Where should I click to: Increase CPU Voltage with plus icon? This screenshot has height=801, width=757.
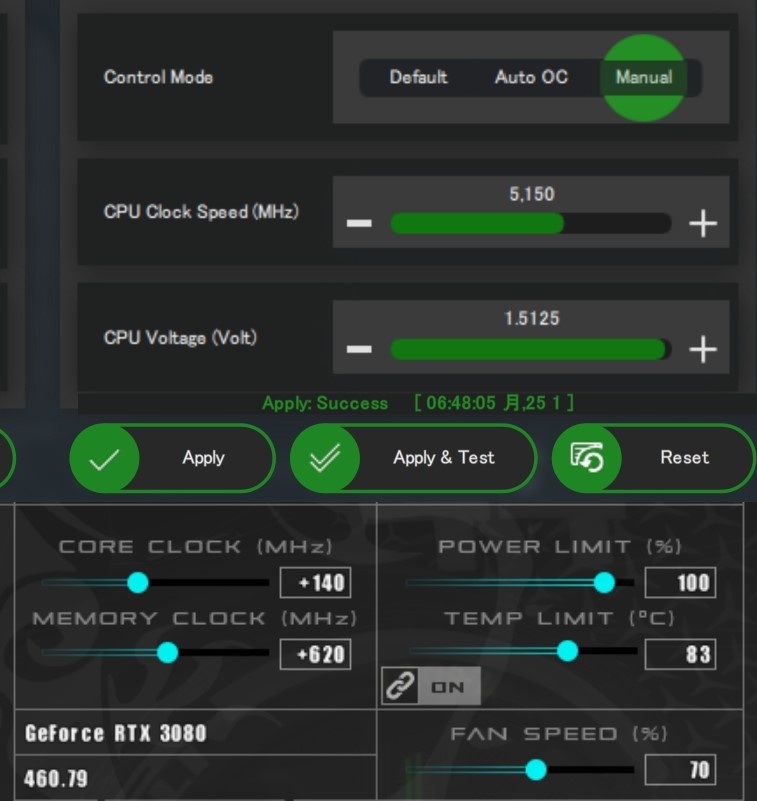point(703,349)
